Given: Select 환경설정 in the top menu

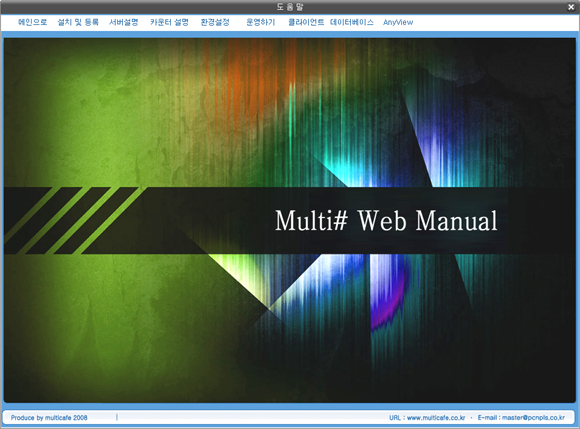Looking at the screenshot, I should point(215,22).
